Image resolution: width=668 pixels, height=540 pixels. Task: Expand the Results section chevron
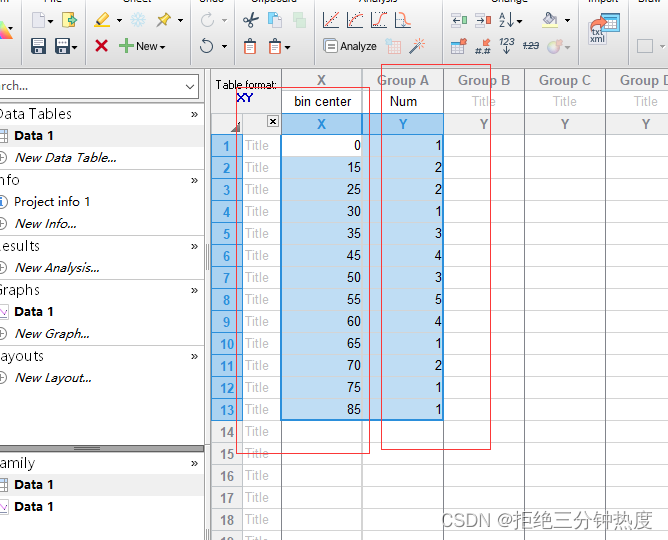point(195,246)
